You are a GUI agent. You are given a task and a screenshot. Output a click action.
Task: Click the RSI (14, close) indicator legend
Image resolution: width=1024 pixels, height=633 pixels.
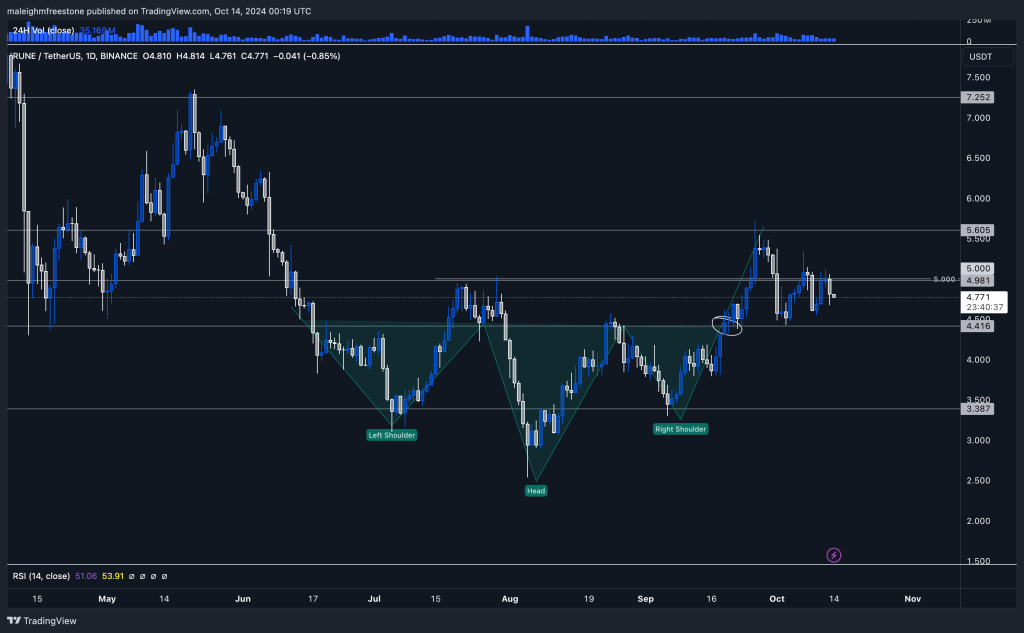point(41,576)
